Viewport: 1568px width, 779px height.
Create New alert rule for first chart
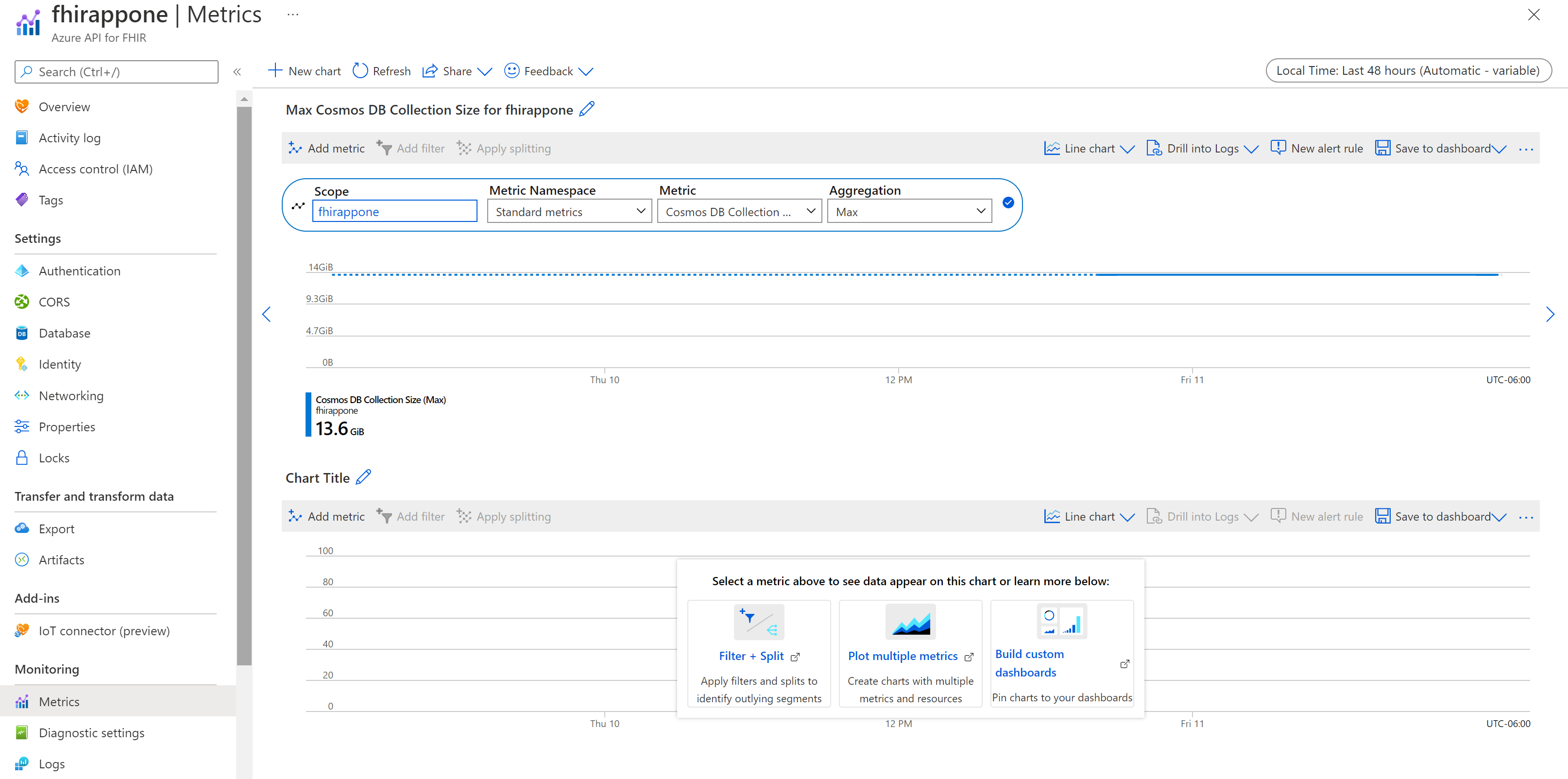point(1317,149)
